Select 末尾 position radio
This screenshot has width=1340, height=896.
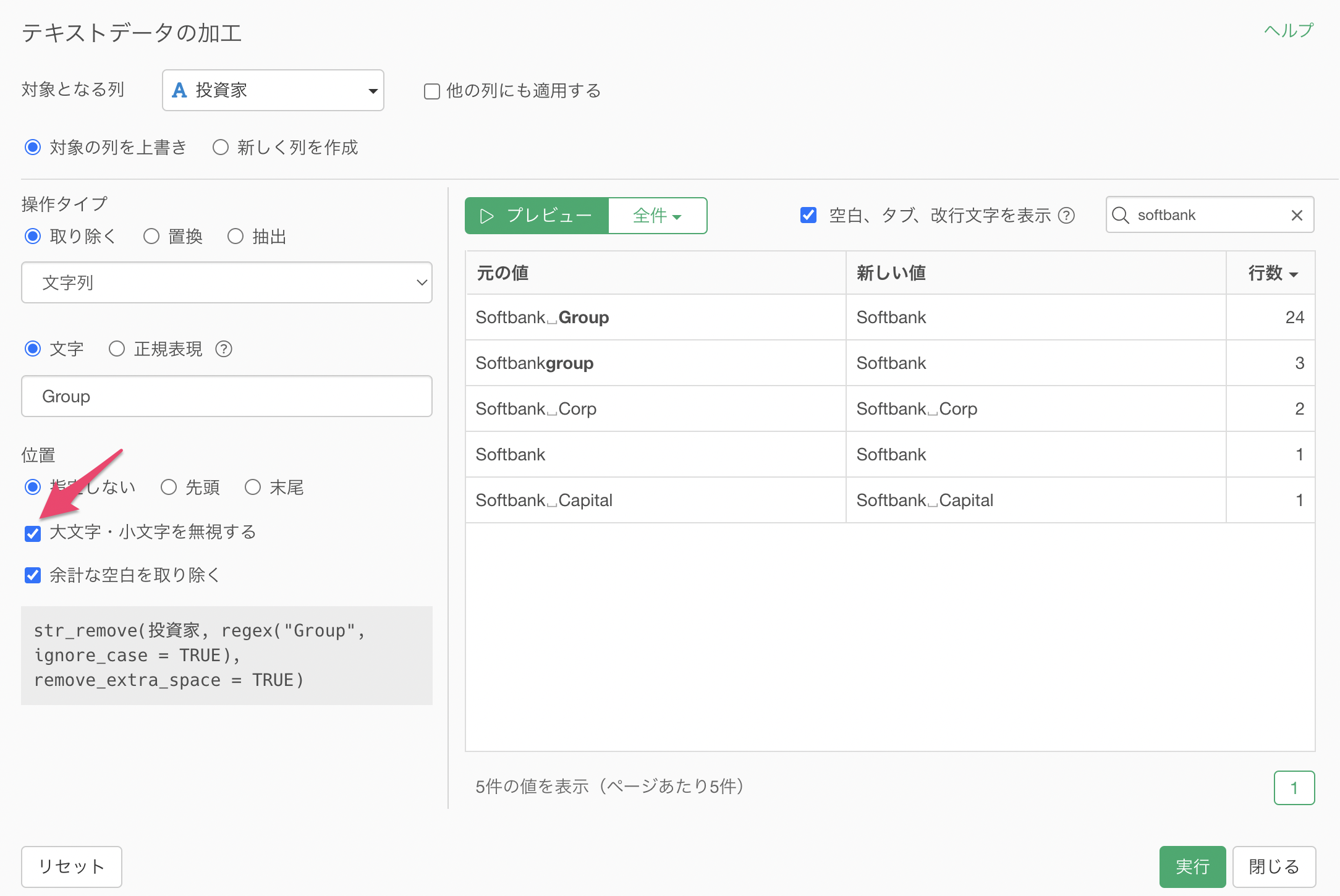pyautogui.click(x=253, y=487)
